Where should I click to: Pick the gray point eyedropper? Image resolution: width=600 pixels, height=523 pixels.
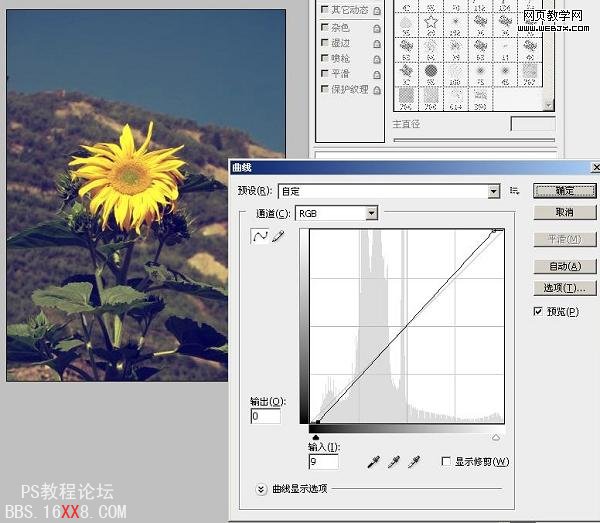pyautogui.click(x=394, y=462)
